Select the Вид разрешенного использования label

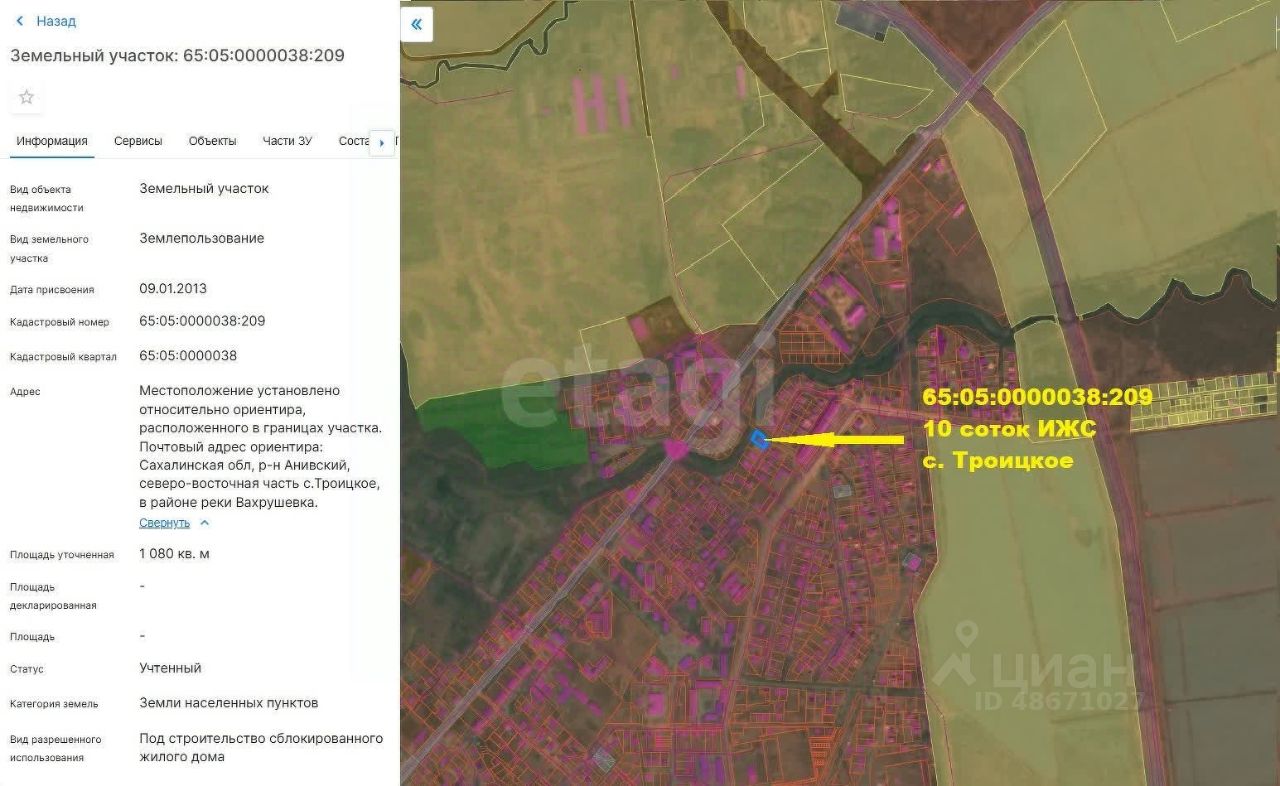point(56,749)
